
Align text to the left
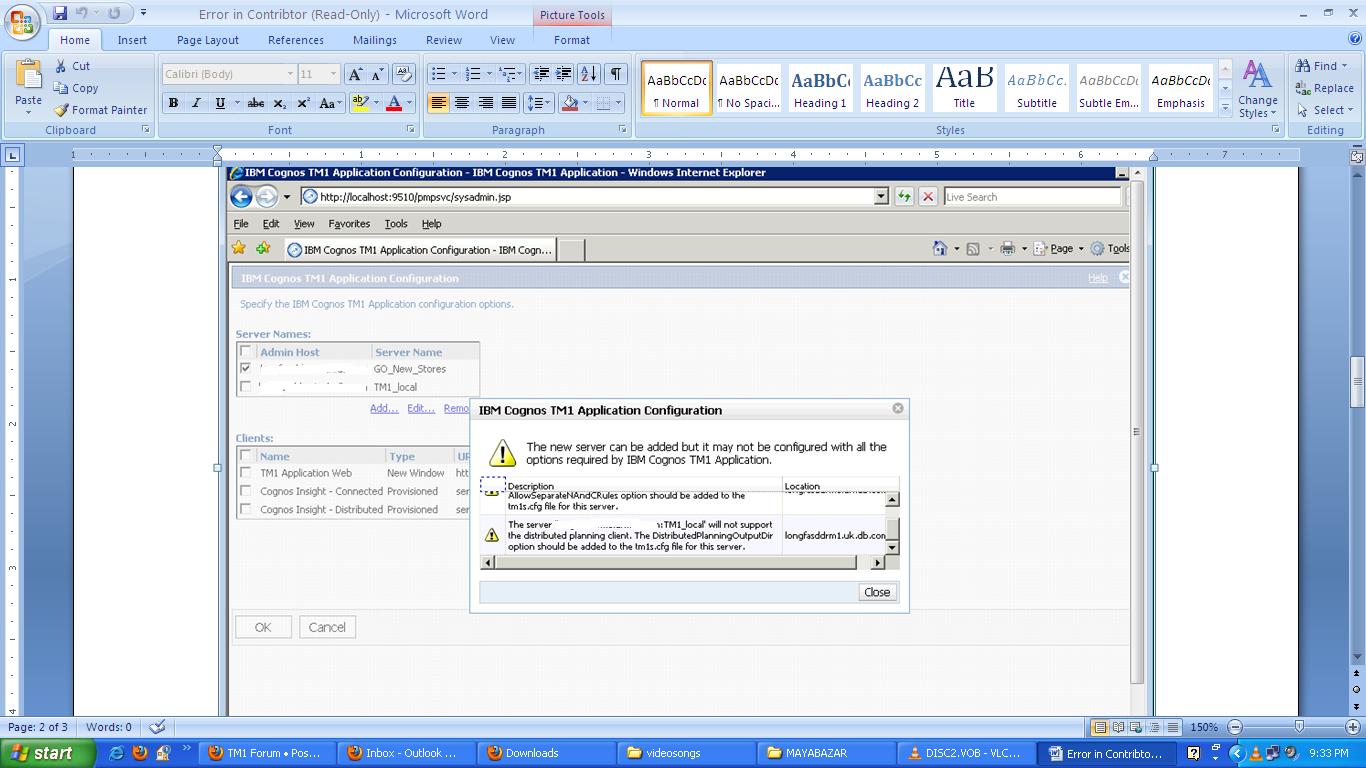point(438,103)
